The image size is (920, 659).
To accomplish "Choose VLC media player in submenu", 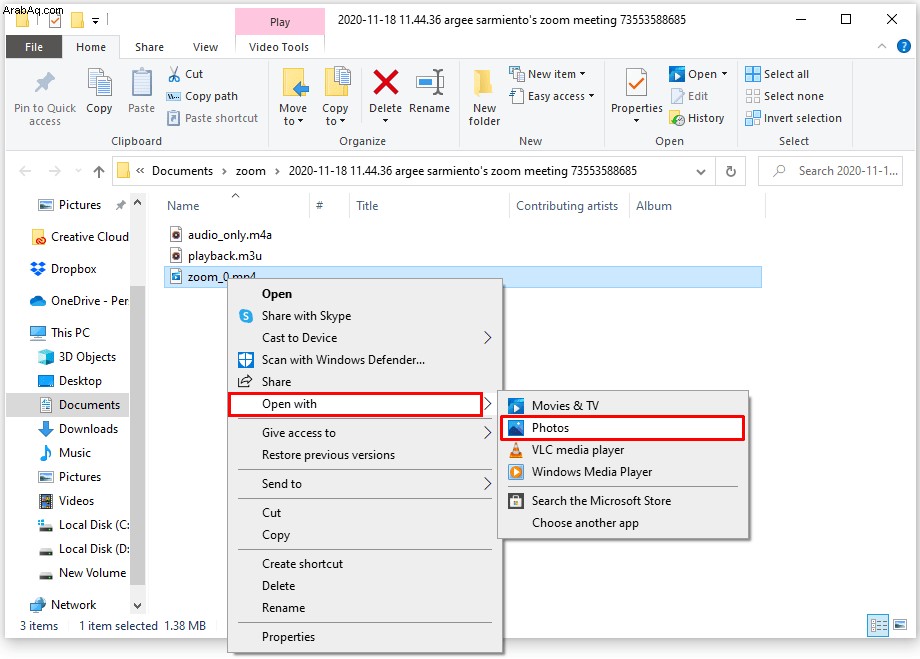I will 623,450.
